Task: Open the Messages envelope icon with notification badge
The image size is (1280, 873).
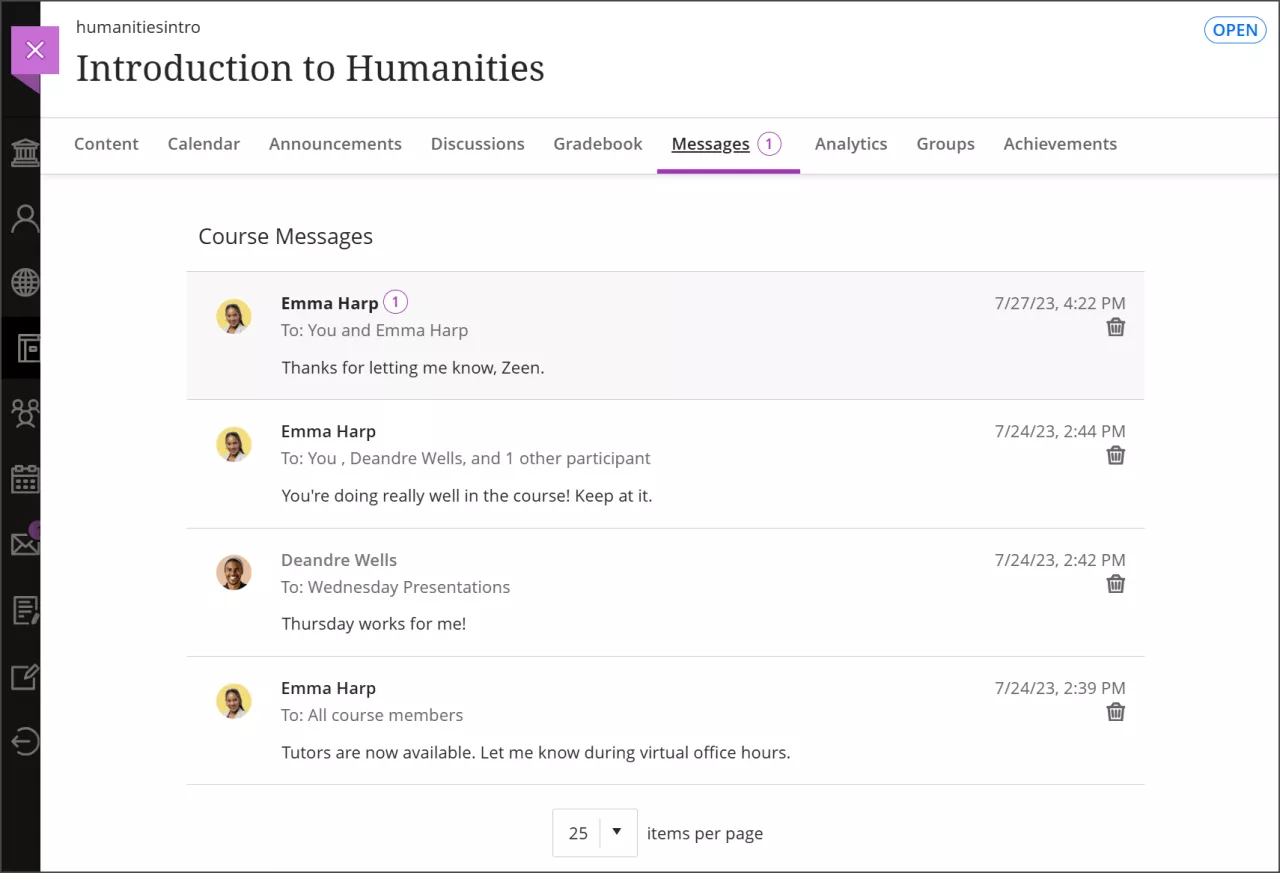Action: tap(24, 543)
